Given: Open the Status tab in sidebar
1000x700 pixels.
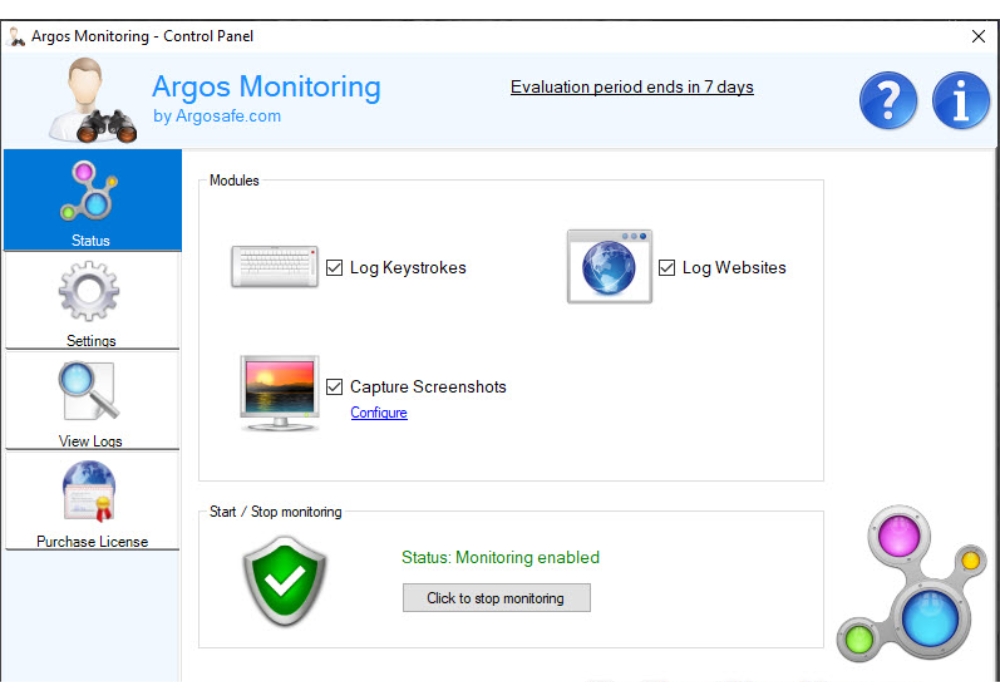Looking at the screenshot, I should click(x=92, y=200).
